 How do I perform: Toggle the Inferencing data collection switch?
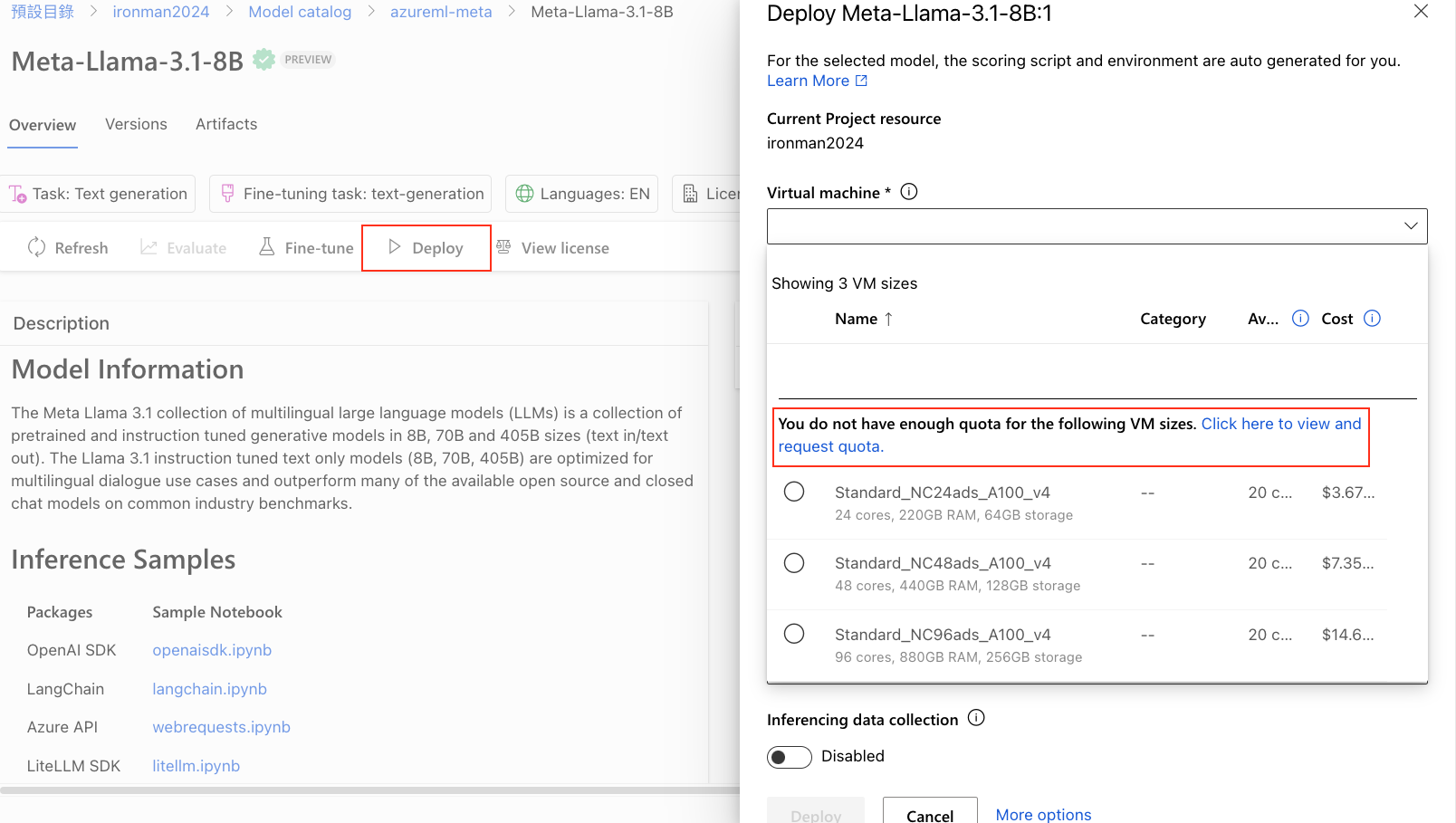pos(790,757)
